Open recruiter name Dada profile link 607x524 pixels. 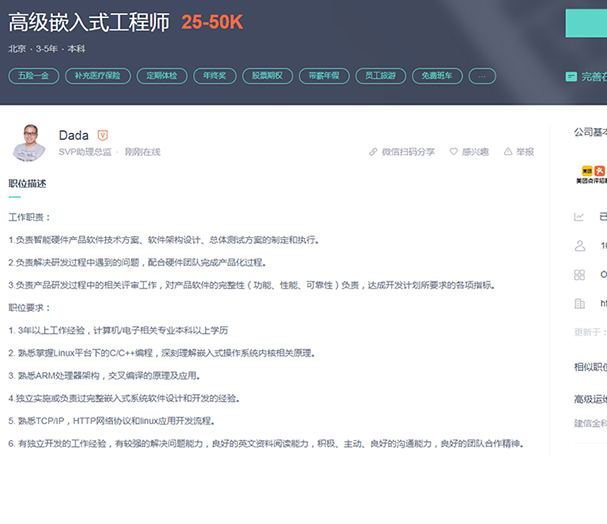[73, 135]
